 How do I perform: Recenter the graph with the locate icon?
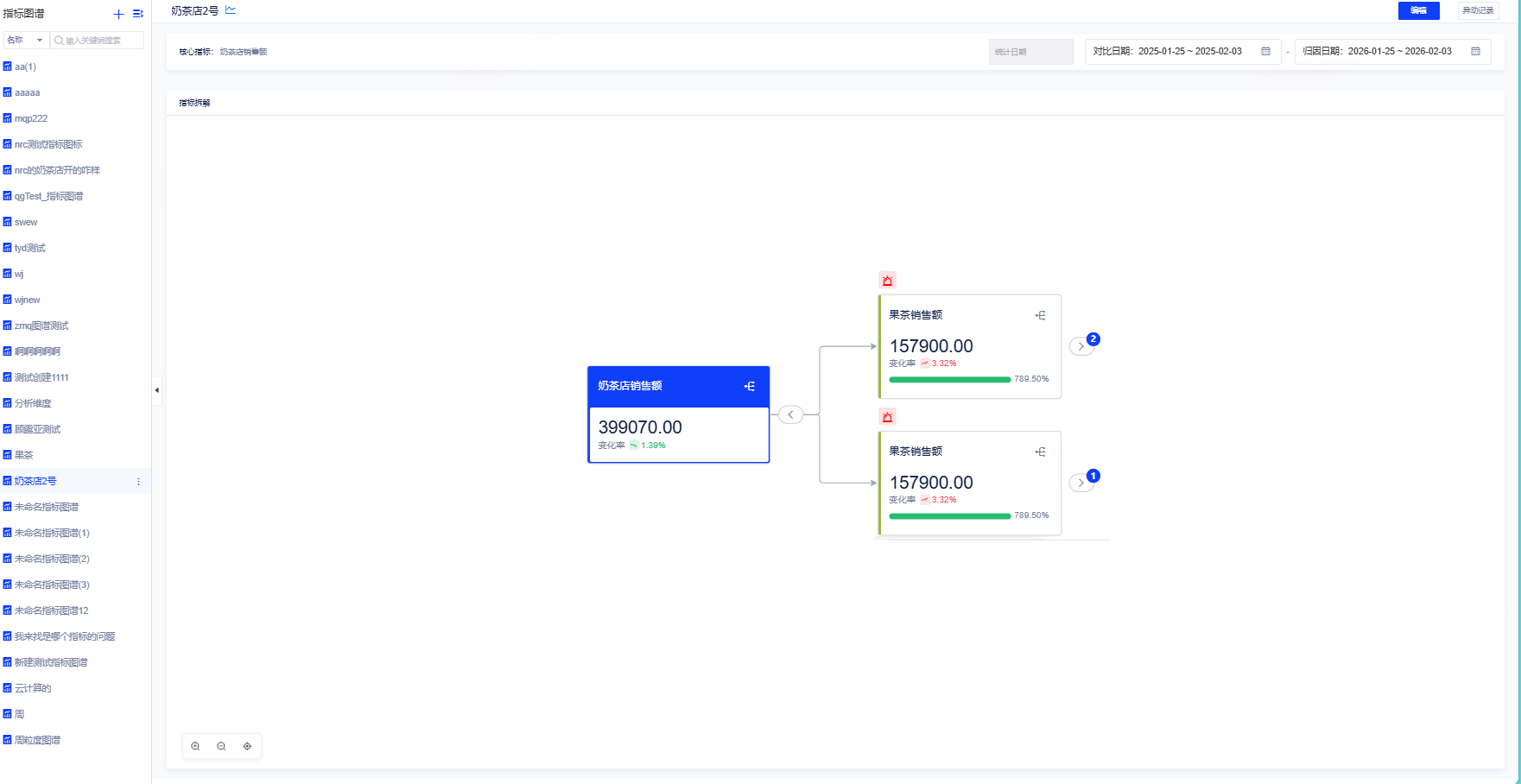(x=247, y=746)
